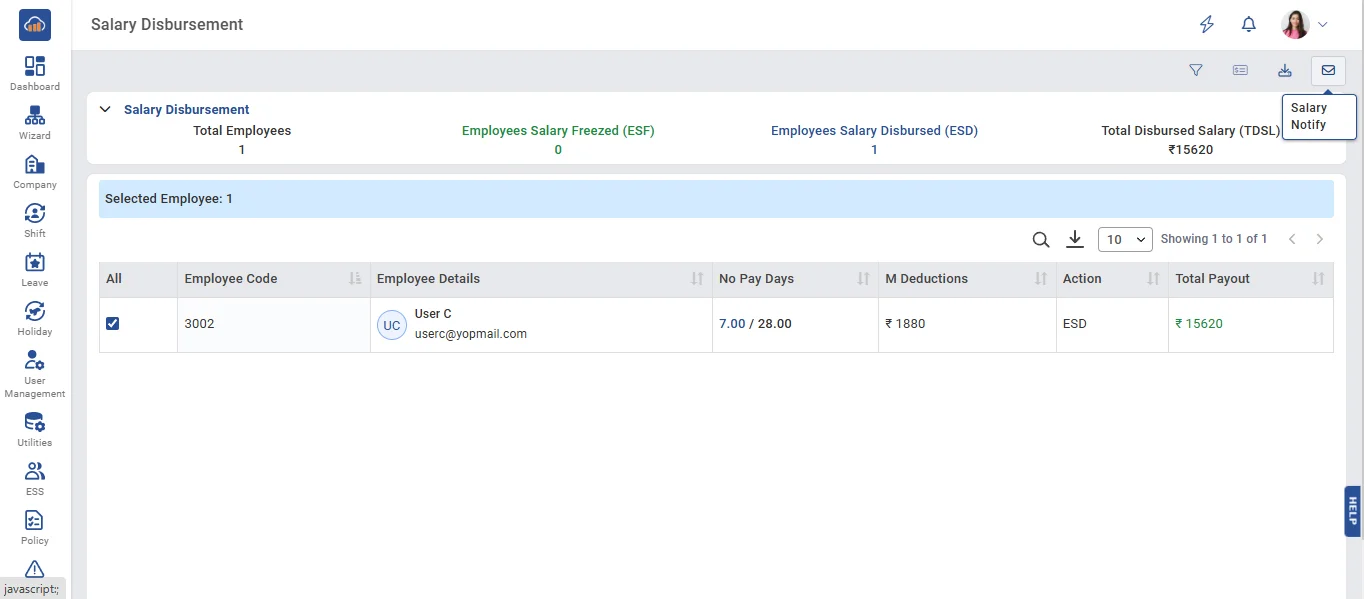Click the download icon in top toolbar
The image size is (1364, 599).
(x=1285, y=70)
